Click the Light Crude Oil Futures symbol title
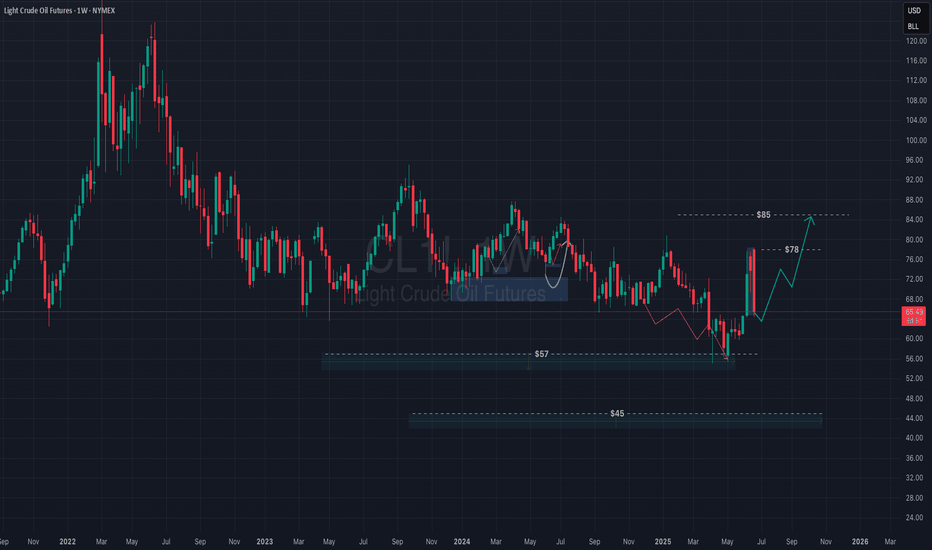The image size is (932, 550). click(x=59, y=11)
